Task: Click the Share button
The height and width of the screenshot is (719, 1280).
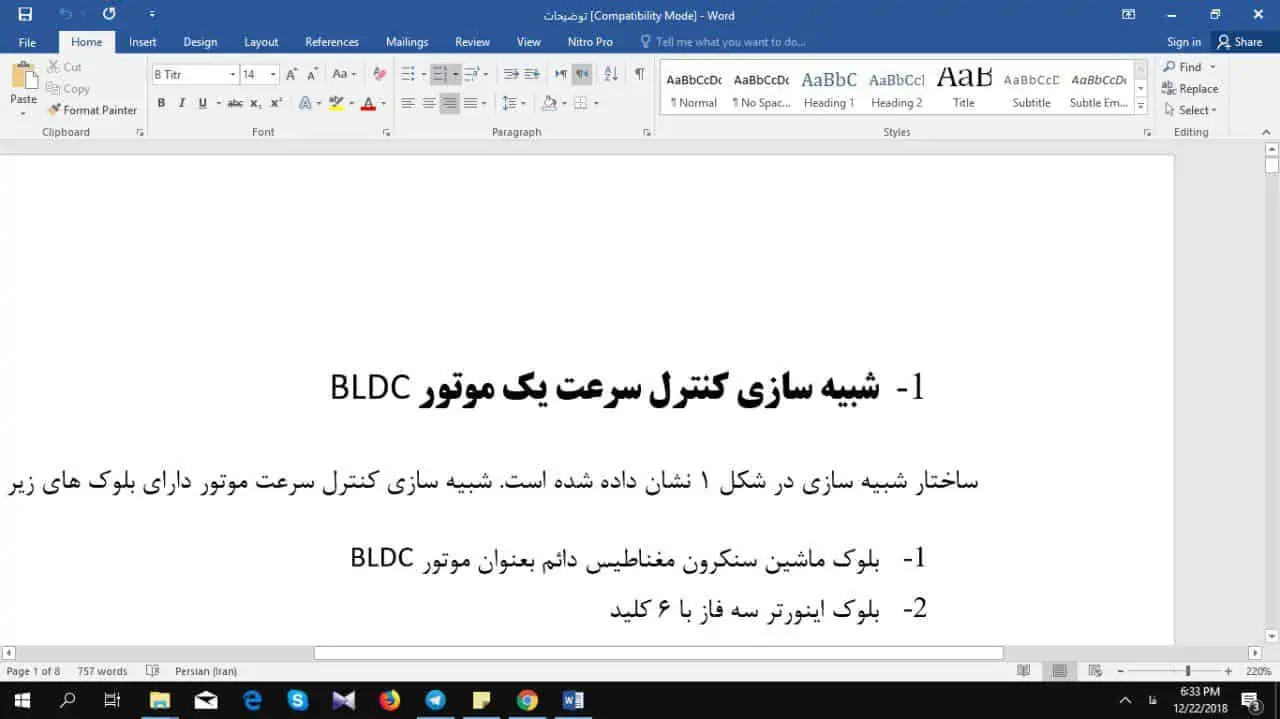Action: [x=1239, y=42]
